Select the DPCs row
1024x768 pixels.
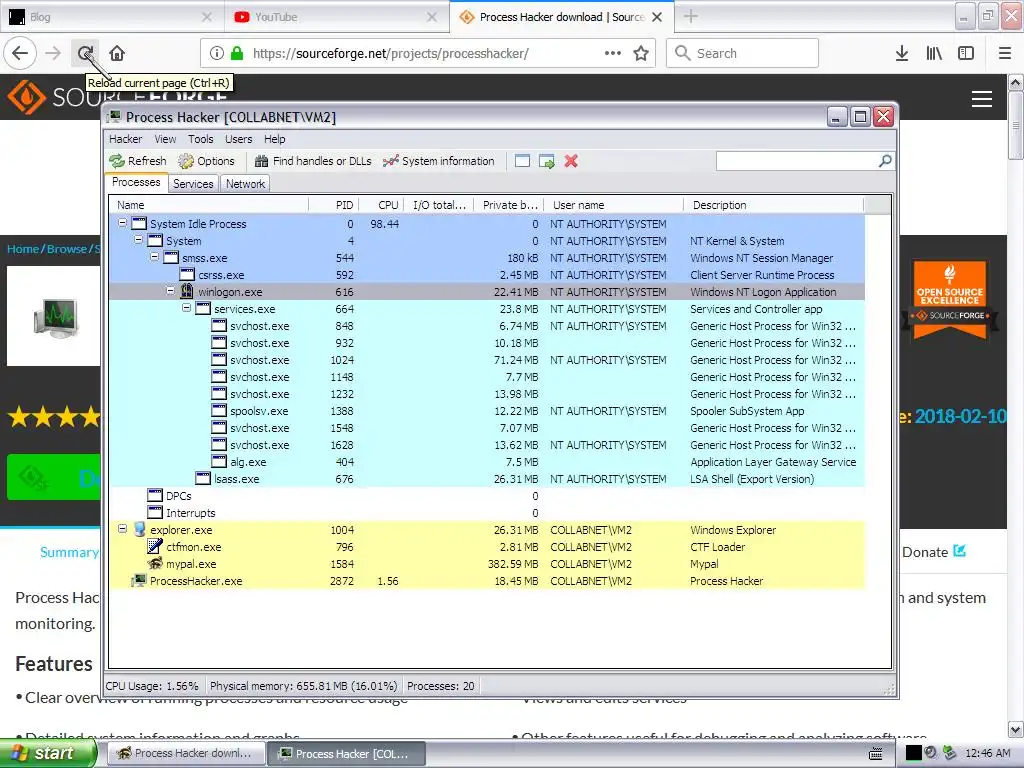tap(487, 496)
